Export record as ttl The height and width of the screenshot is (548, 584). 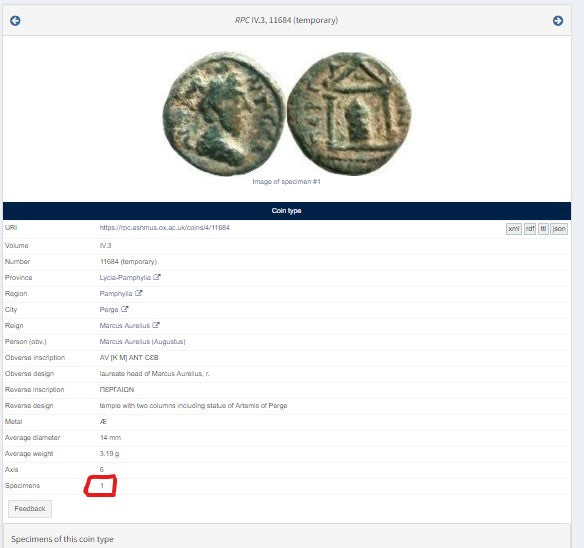543,229
